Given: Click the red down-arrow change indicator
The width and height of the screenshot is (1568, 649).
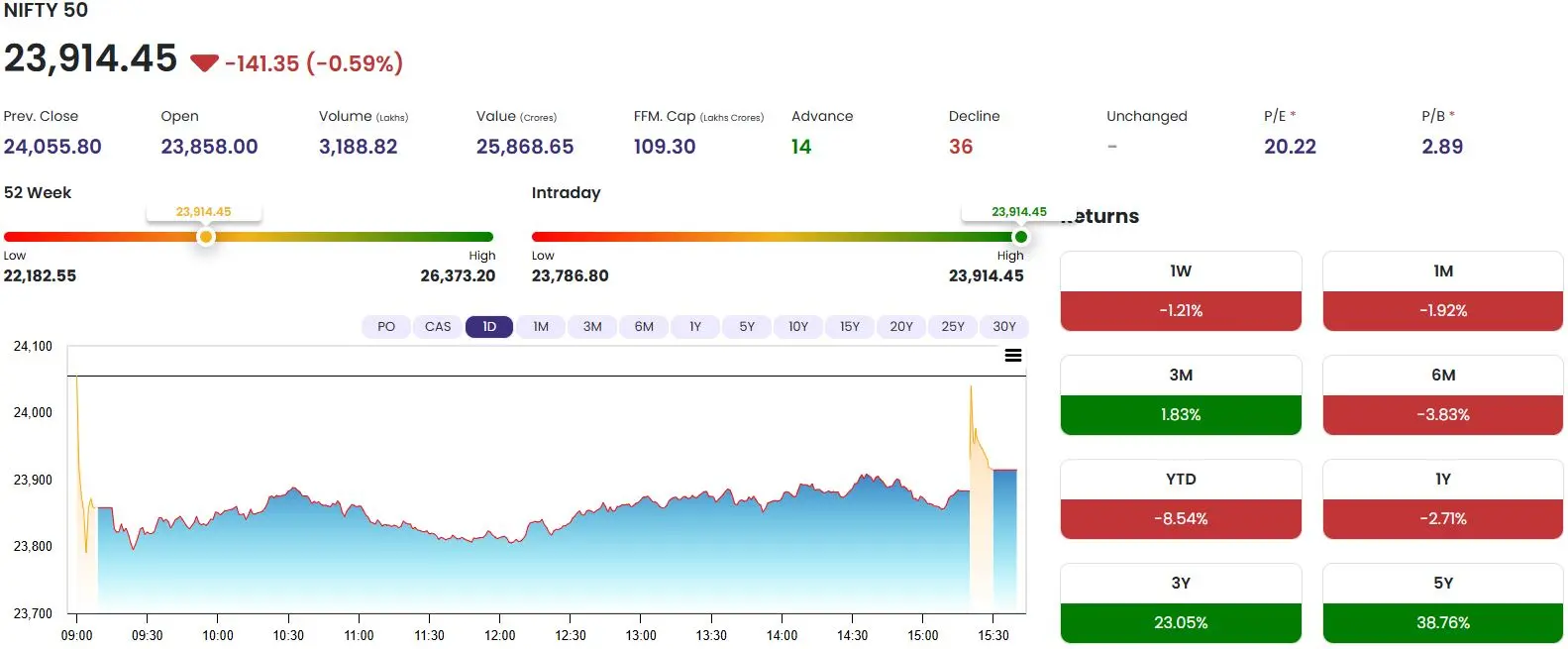Looking at the screenshot, I should pyautogui.click(x=204, y=63).
